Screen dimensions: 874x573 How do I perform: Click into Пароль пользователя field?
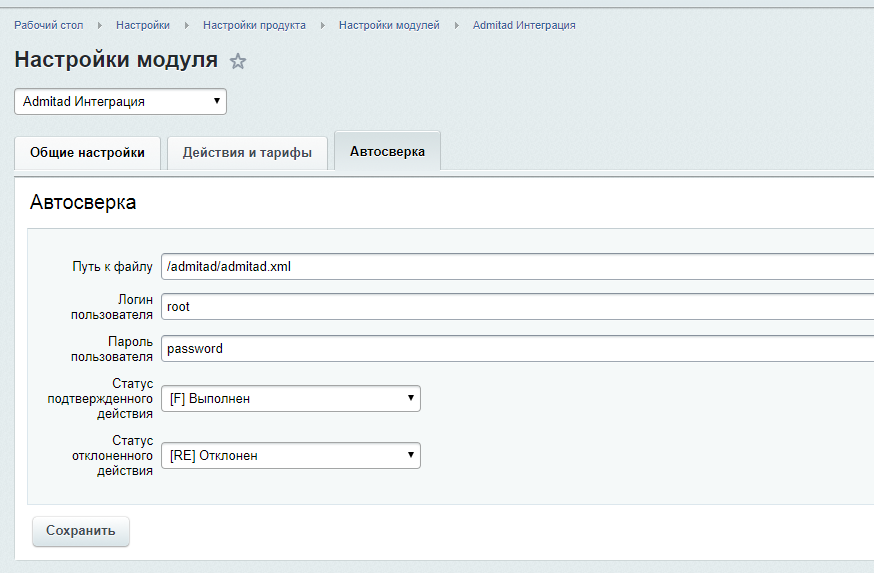click(x=515, y=349)
